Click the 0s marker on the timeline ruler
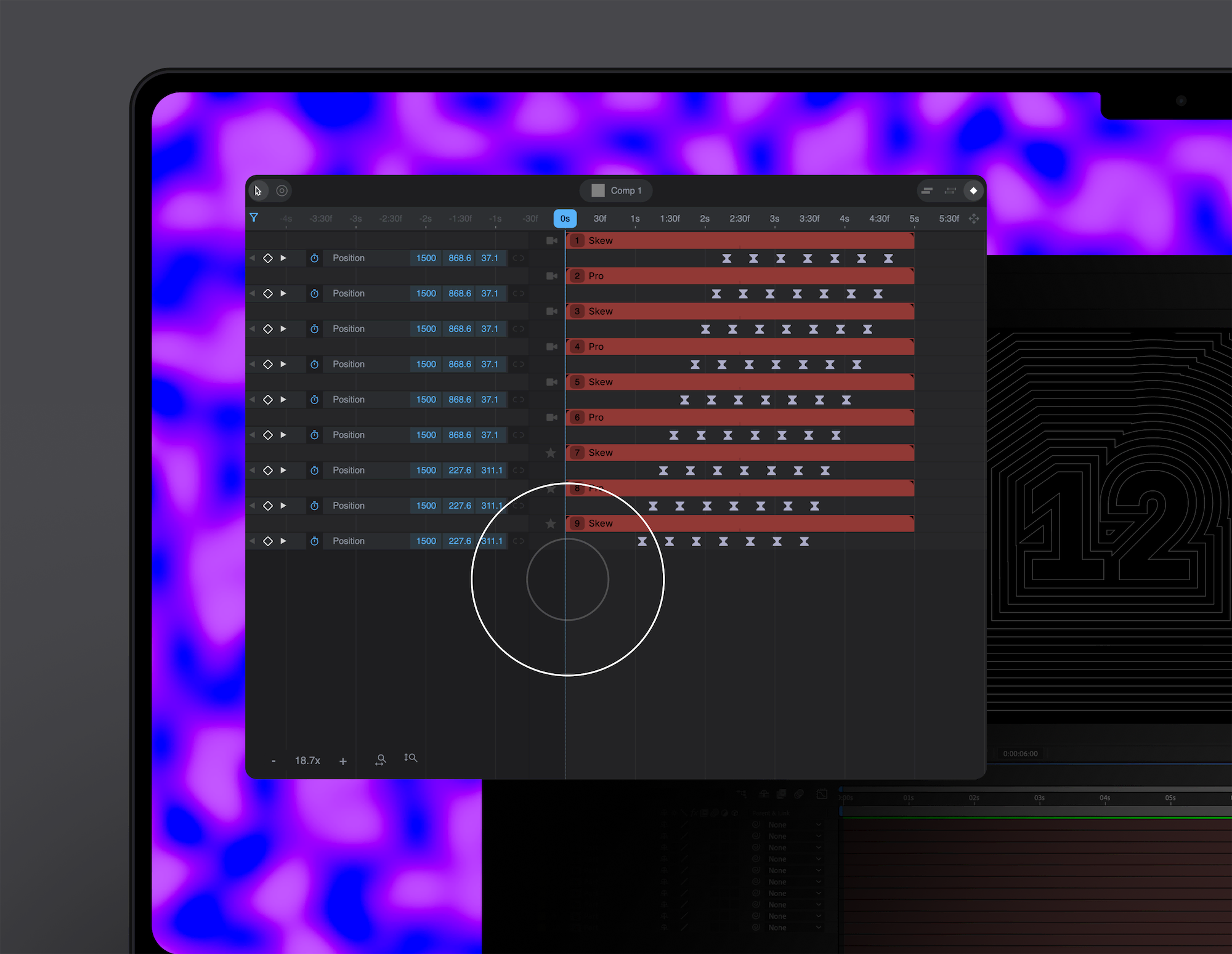1232x954 pixels. pyautogui.click(x=564, y=218)
